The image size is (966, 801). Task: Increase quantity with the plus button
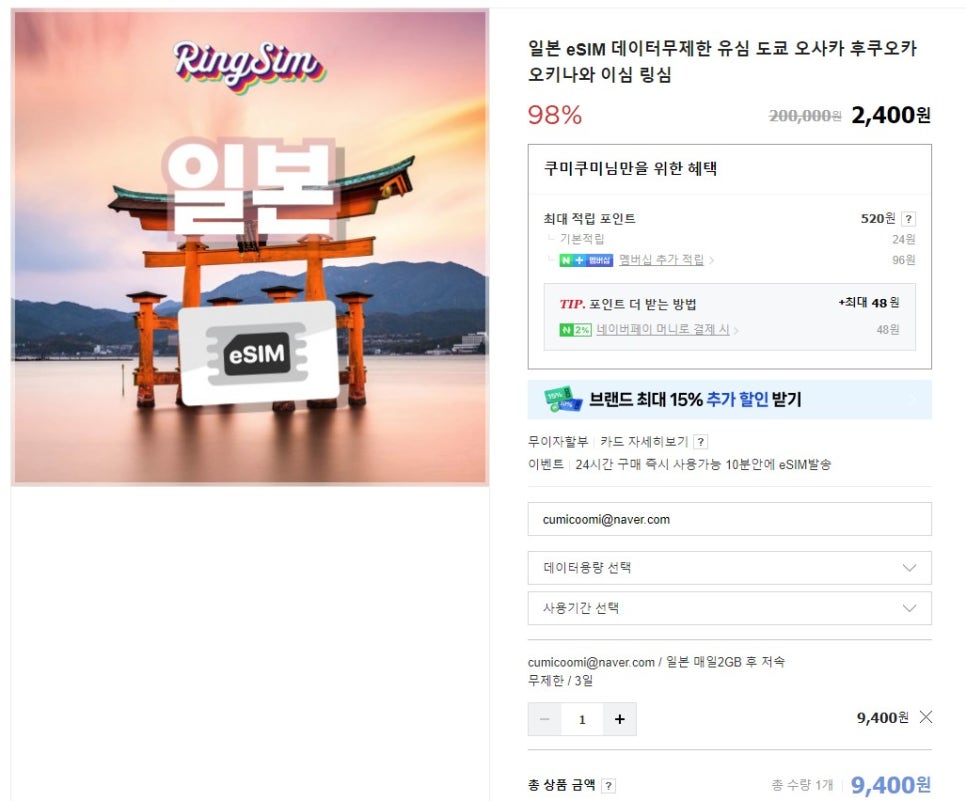620,719
